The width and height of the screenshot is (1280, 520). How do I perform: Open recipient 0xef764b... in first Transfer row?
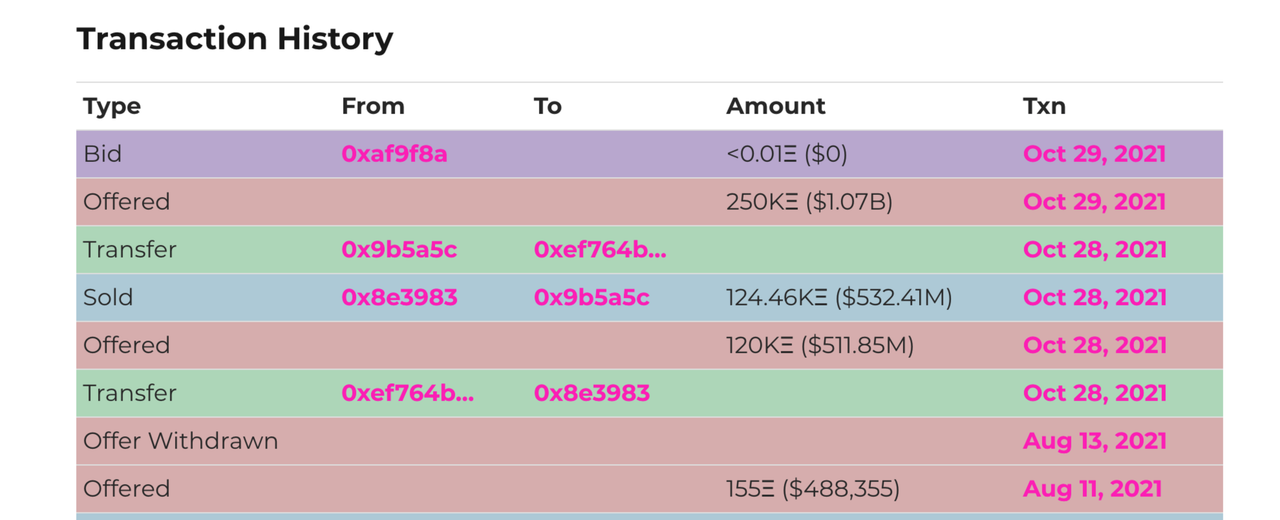600,250
